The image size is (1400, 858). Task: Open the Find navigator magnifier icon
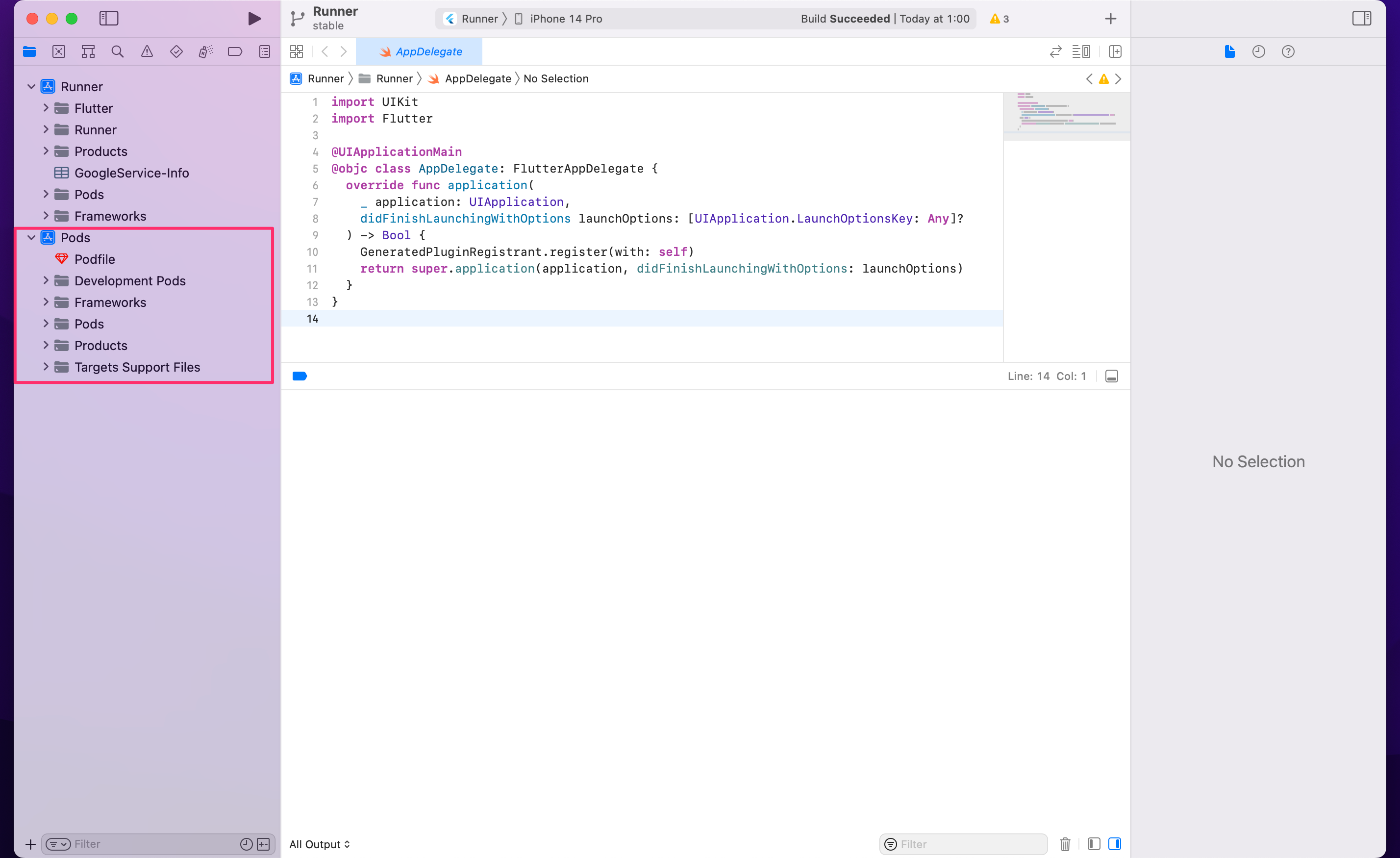click(118, 51)
